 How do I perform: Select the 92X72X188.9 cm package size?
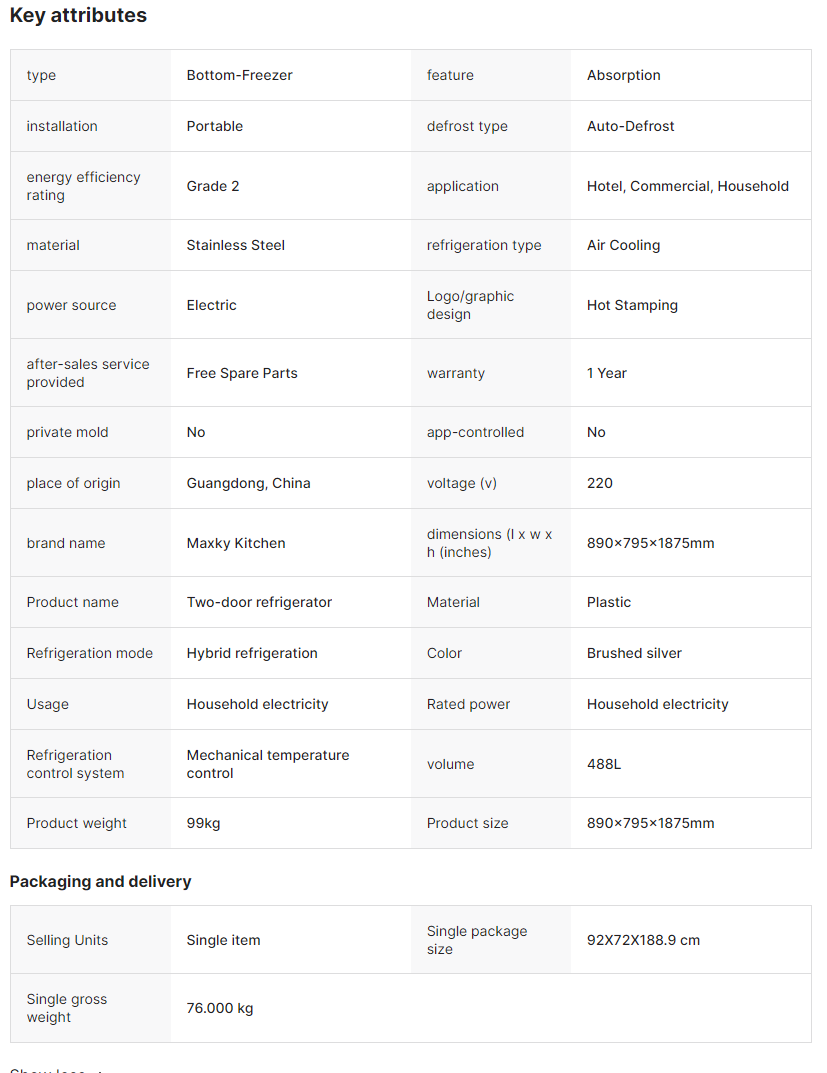[644, 940]
